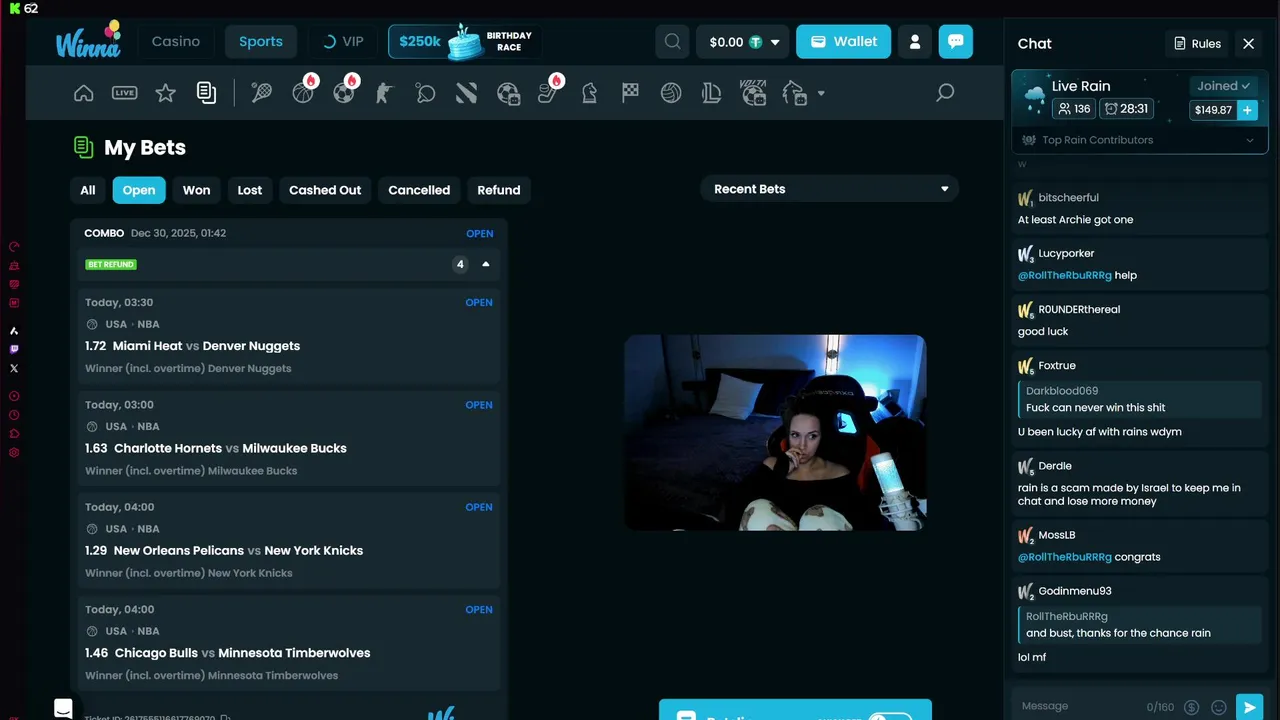Select the Volleyball sport icon

[x=671, y=93]
